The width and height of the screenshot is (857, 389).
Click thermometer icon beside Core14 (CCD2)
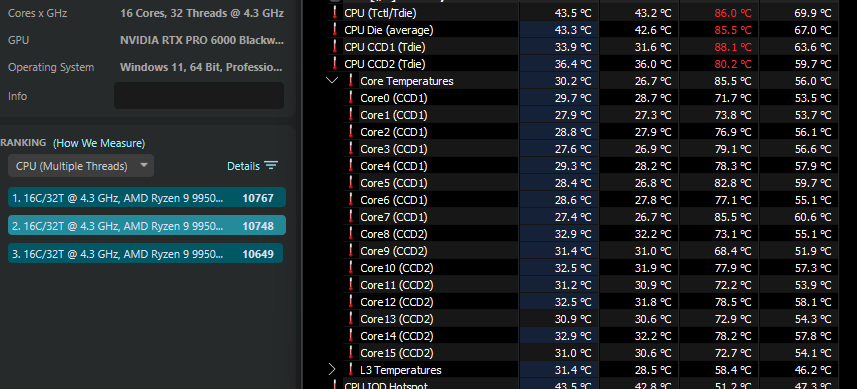(351, 335)
